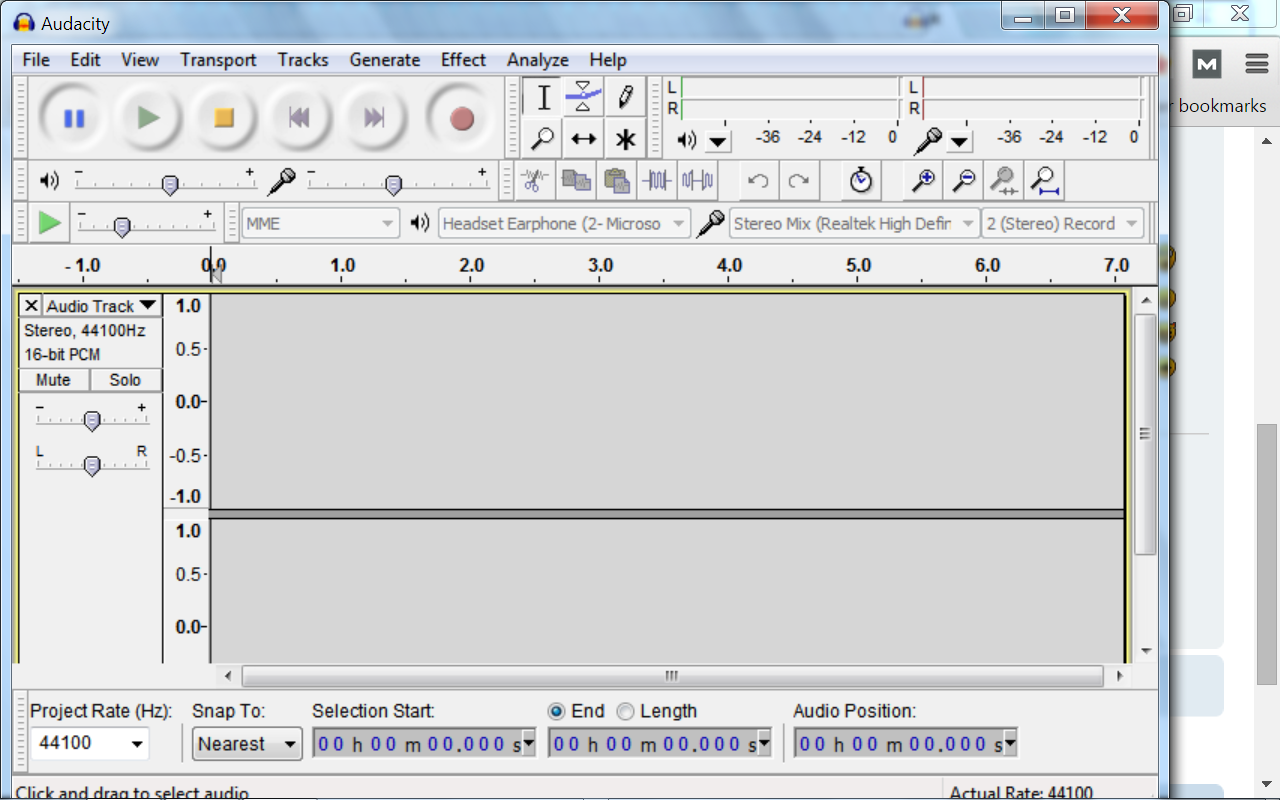Mute the Audio Track
The width and height of the screenshot is (1280, 800).
pyautogui.click(x=54, y=380)
